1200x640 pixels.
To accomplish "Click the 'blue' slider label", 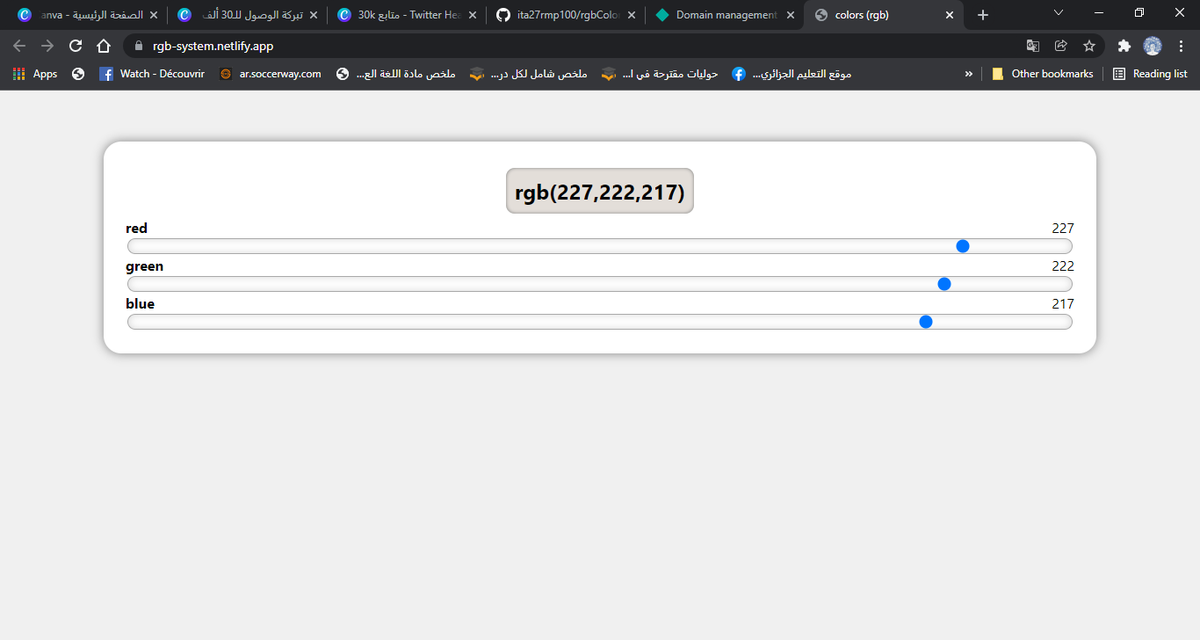I will [140, 304].
